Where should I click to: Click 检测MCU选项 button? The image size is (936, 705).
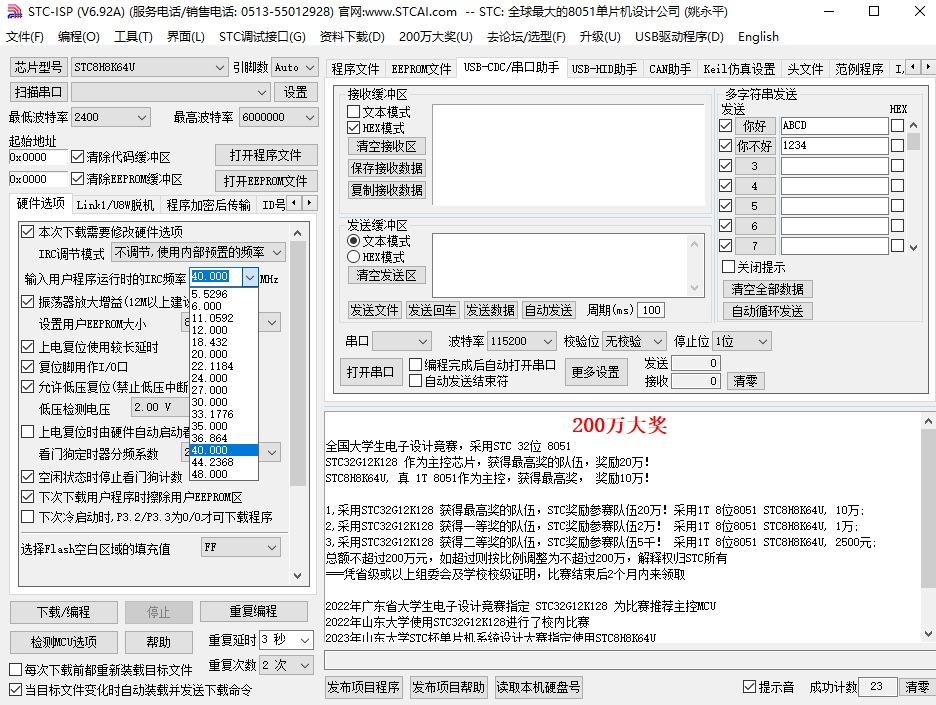coord(63,642)
